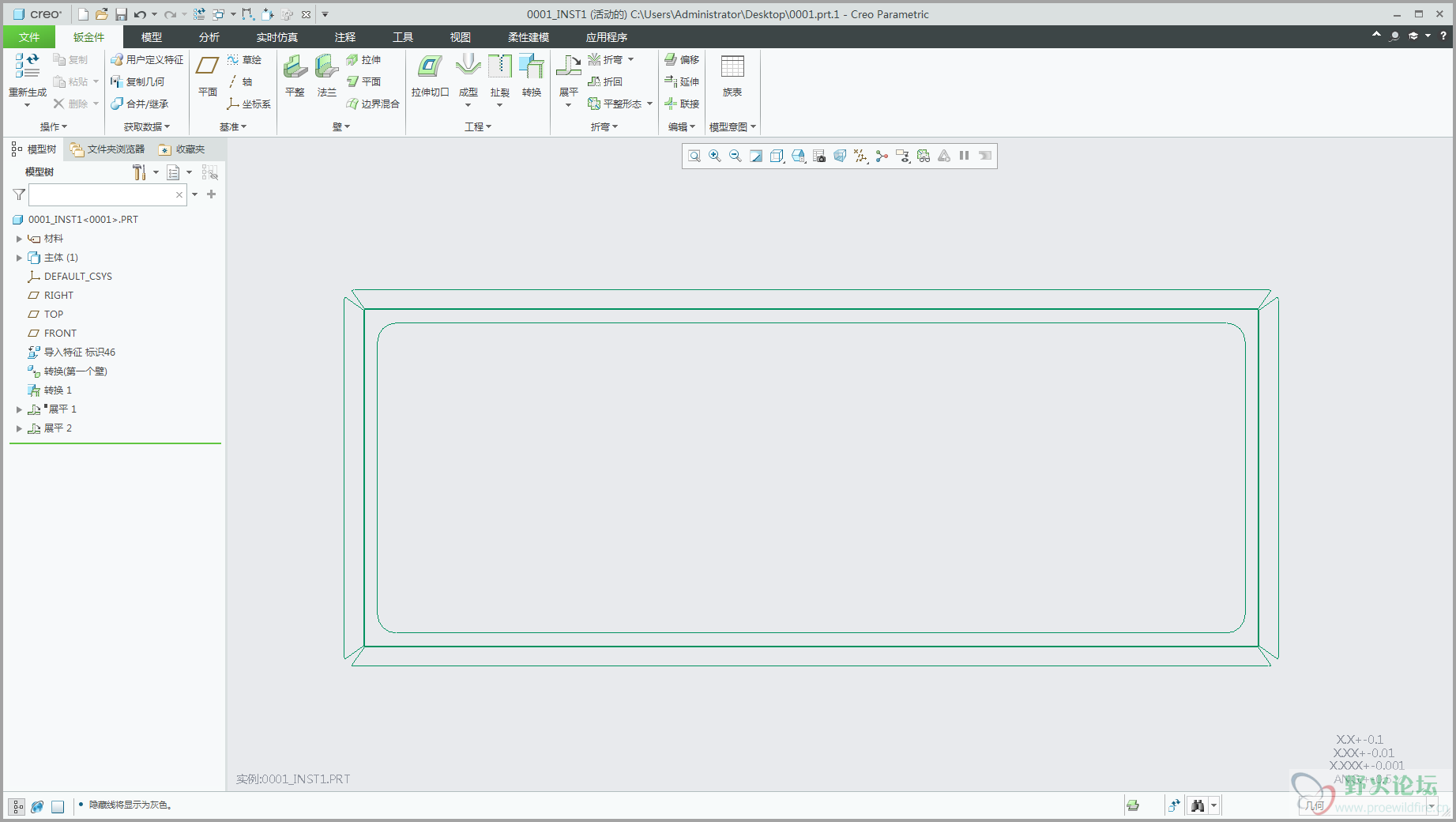Click the Refit view icon in graphics toolbar
This screenshot has width=1456, height=822.
pos(694,156)
